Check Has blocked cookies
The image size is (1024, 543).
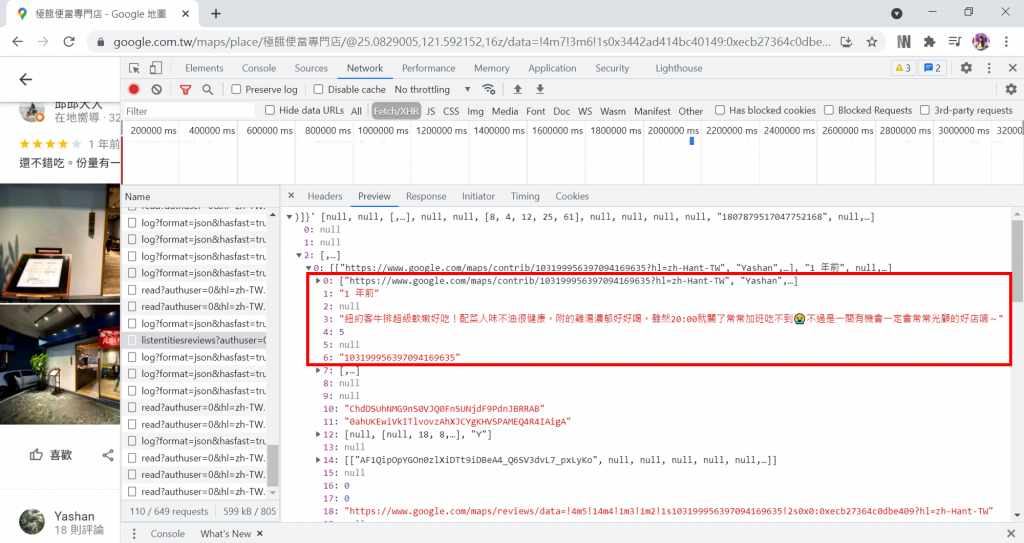click(x=720, y=110)
